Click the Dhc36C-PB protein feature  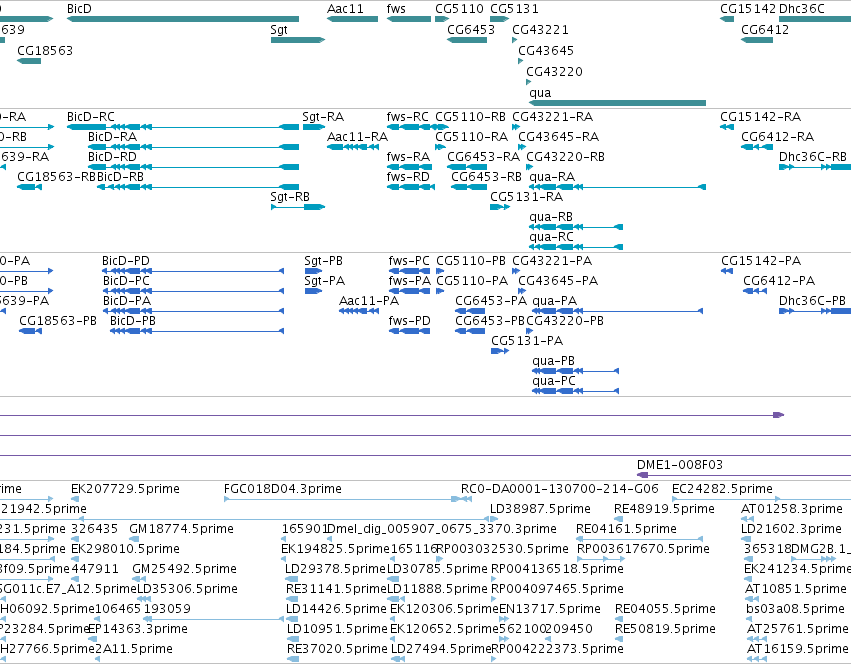(815, 311)
